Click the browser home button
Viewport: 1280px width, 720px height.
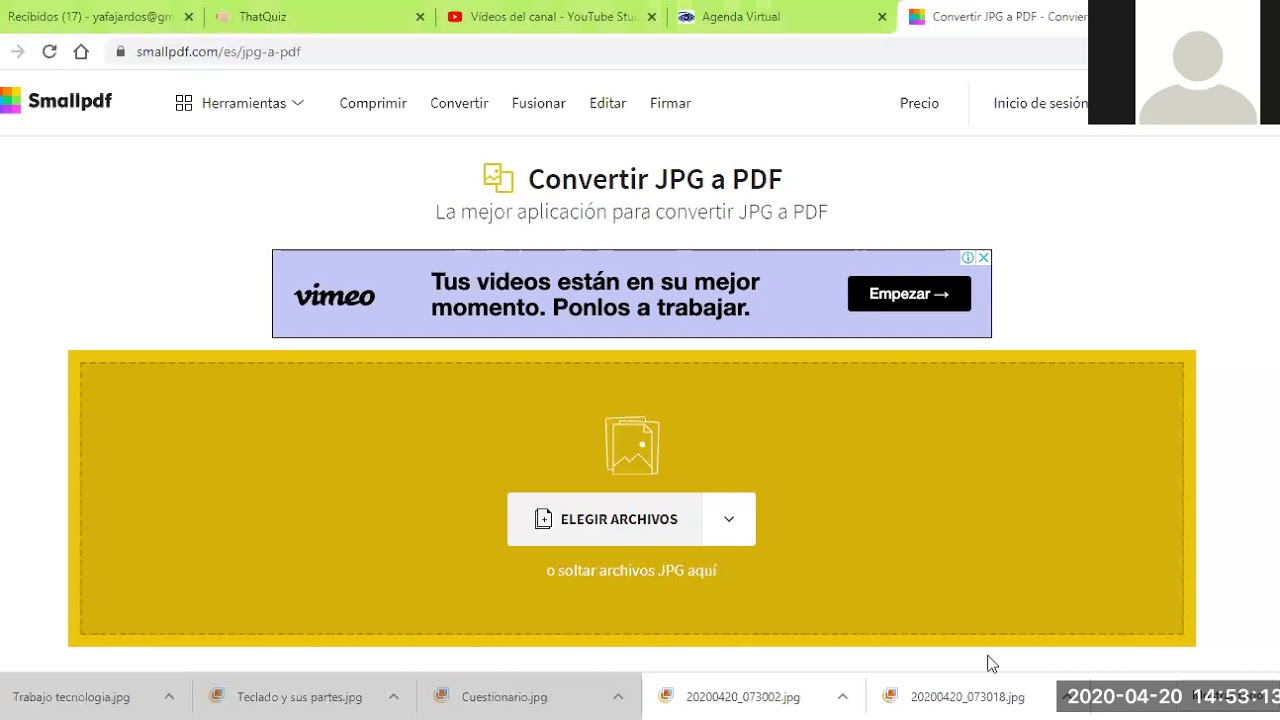click(x=81, y=52)
